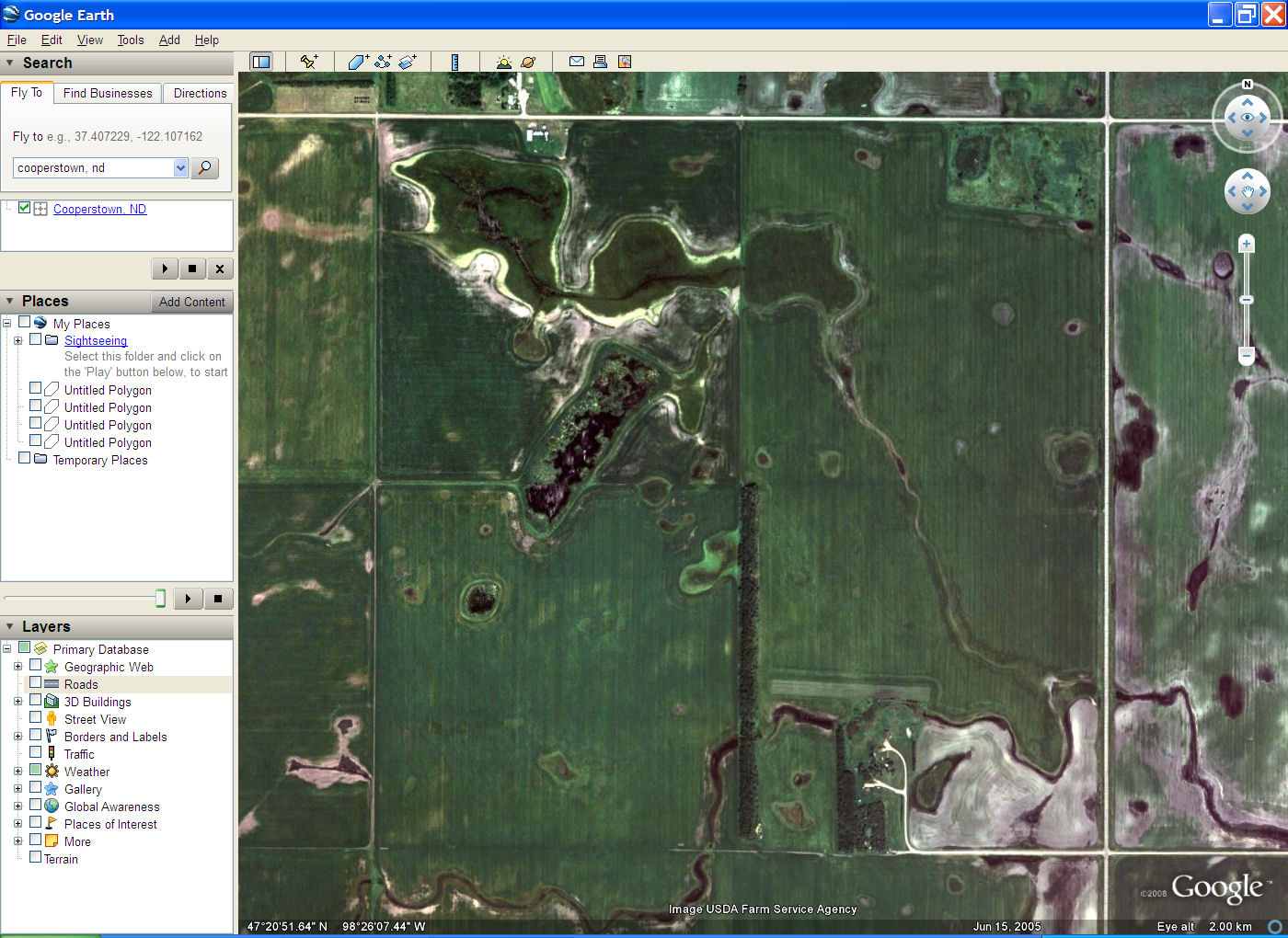
Task: Expand the Geographic Web layer node
Action: click(17, 666)
